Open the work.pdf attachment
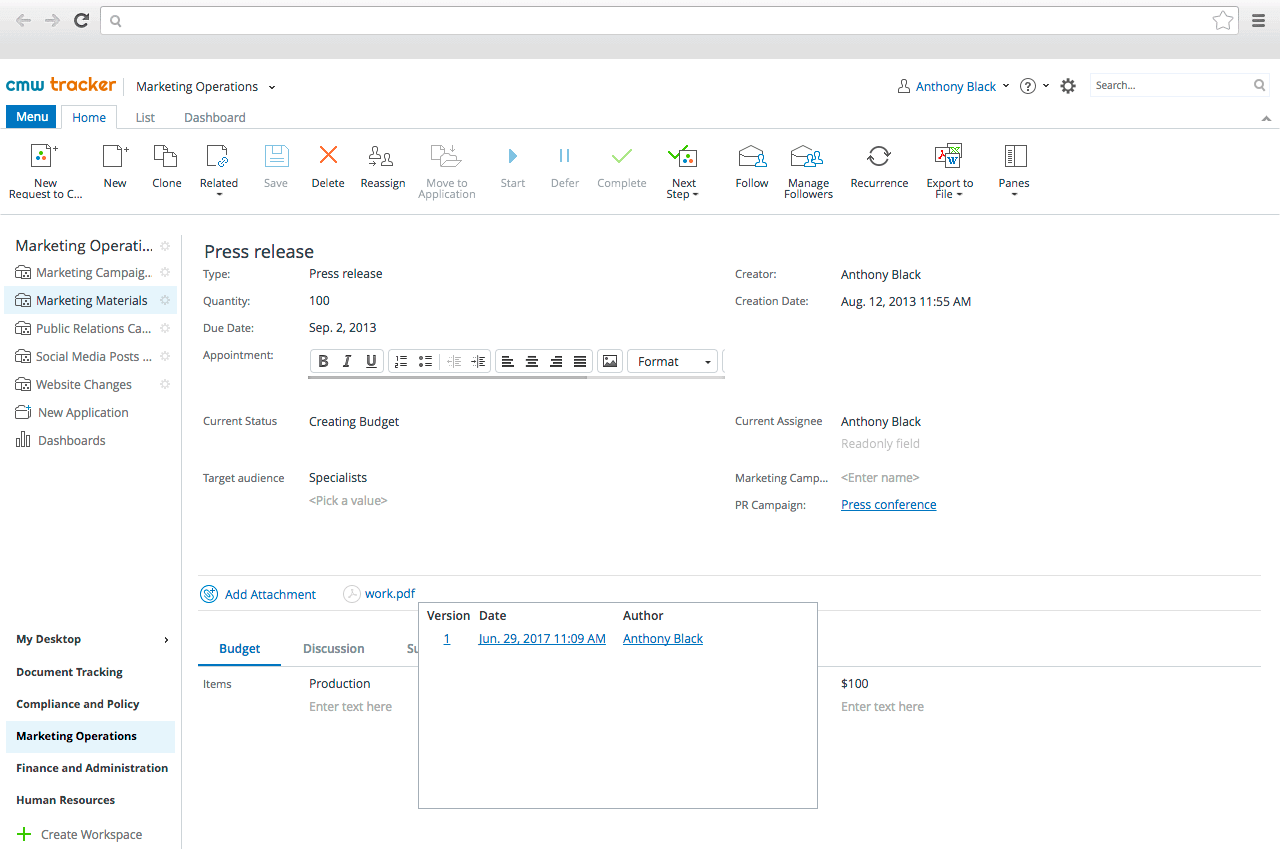1280x859 pixels. (x=389, y=594)
